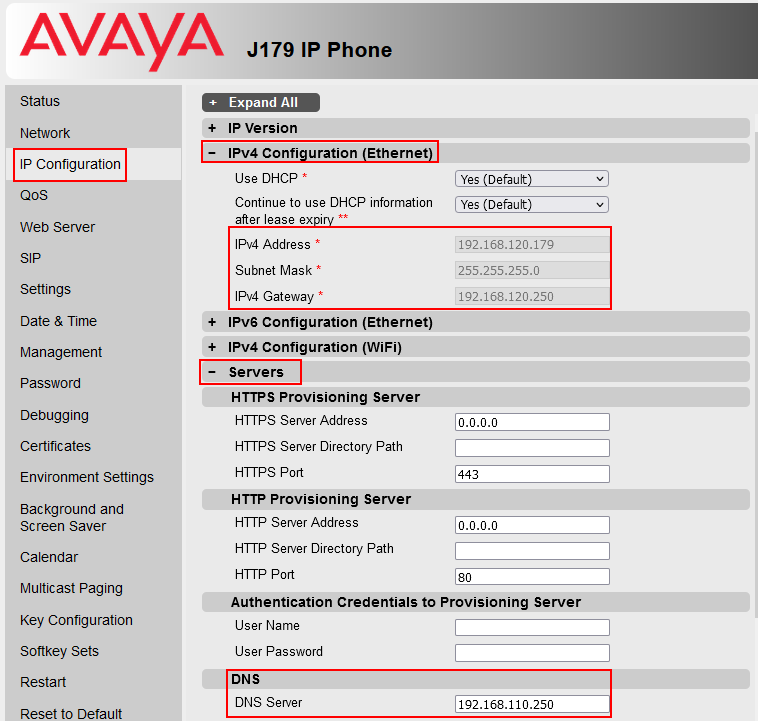Viewport: 758px width, 721px height.
Task: Open the Settings page
Action: (45, 289)
